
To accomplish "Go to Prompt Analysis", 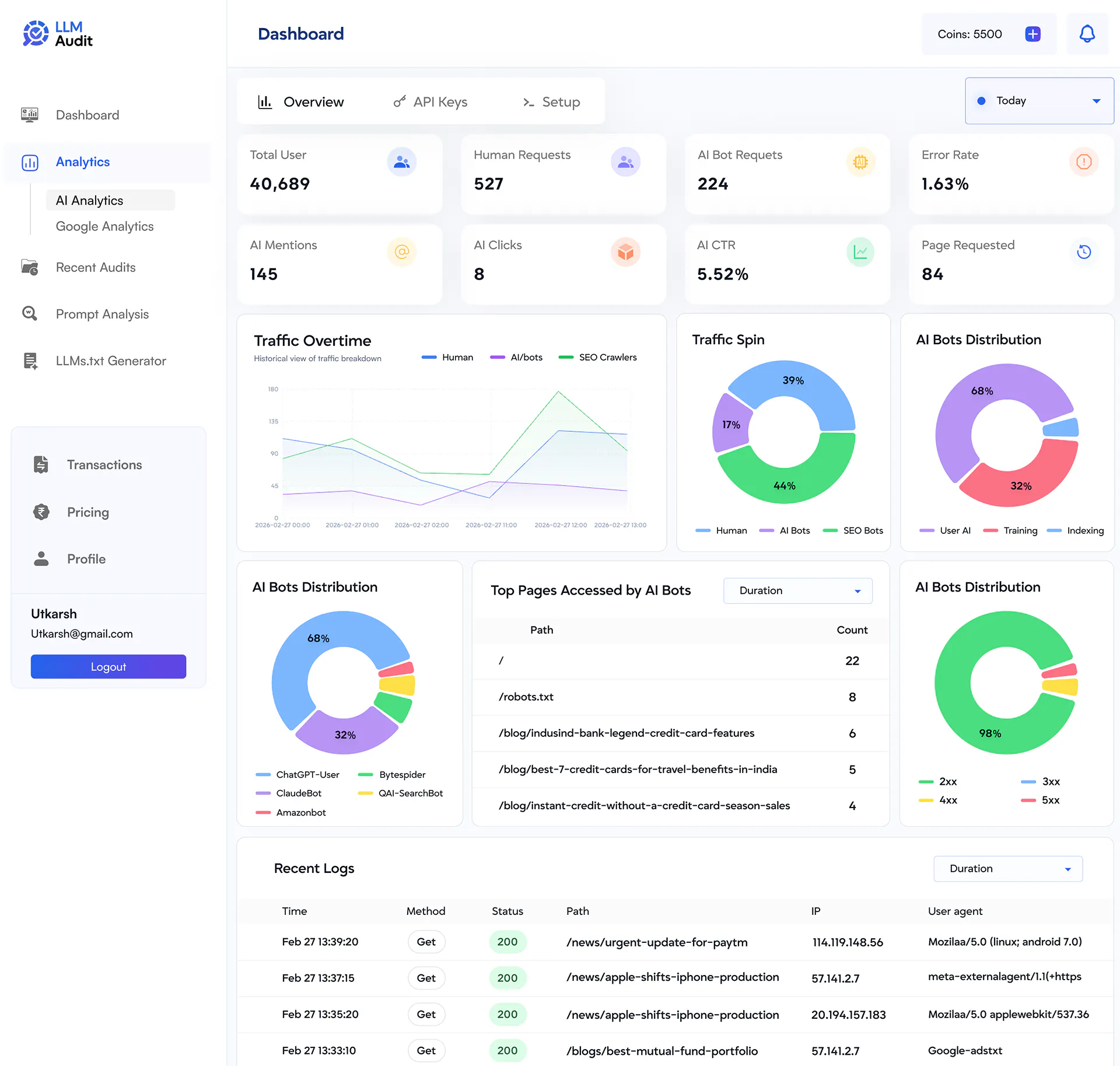I will tap(102, 314).
